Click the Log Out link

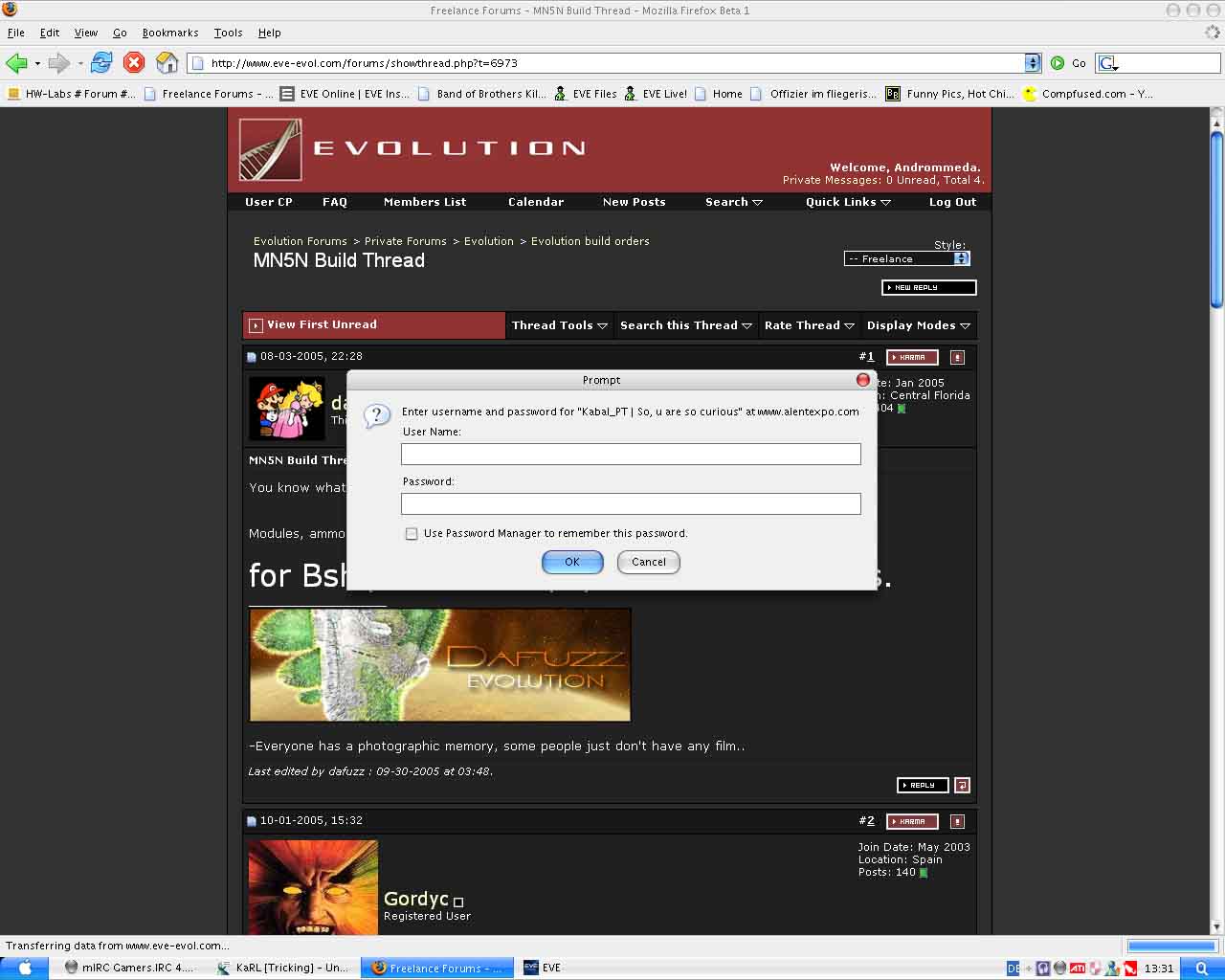click(953, 202)
